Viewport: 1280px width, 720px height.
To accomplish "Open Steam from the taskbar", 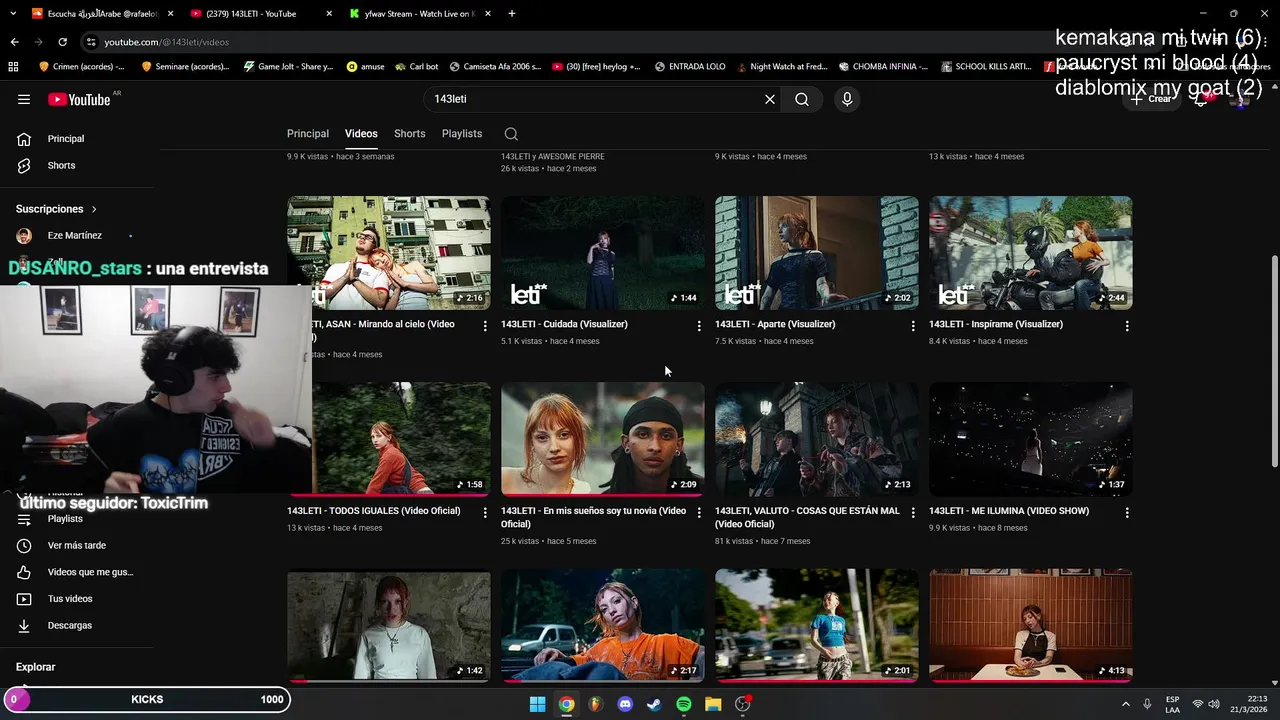I will tap(654, 704).
